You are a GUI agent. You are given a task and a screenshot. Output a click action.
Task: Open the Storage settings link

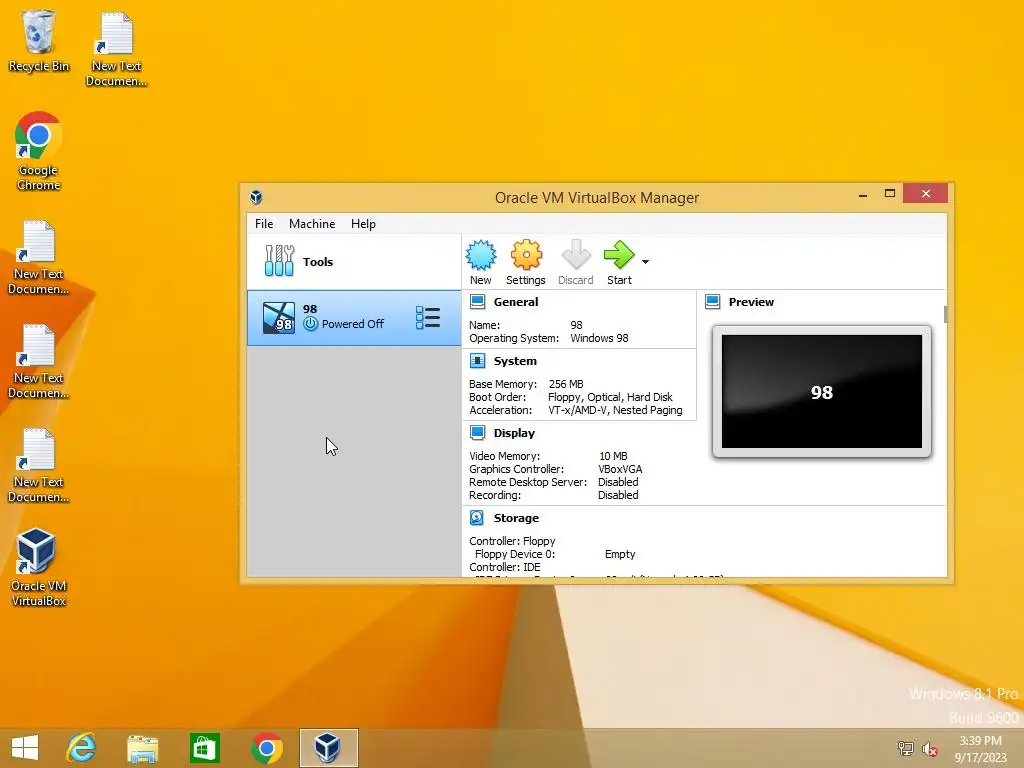tap(516, 518)
